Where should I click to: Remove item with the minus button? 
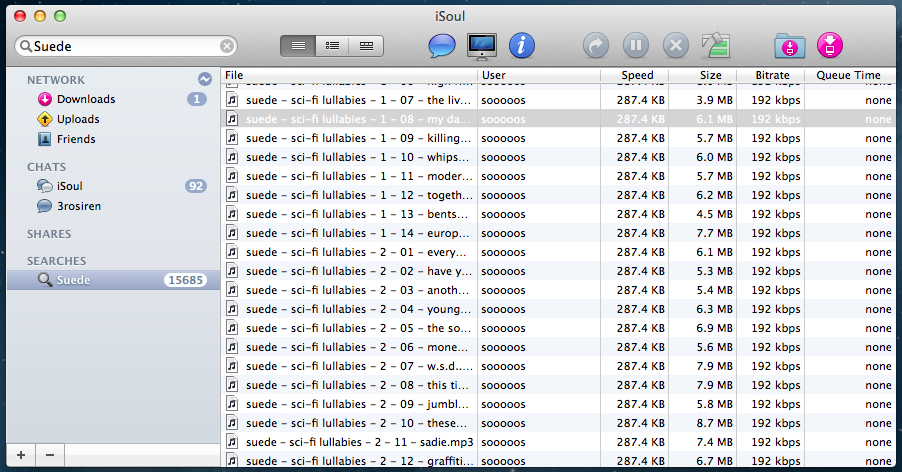(50, 455)
